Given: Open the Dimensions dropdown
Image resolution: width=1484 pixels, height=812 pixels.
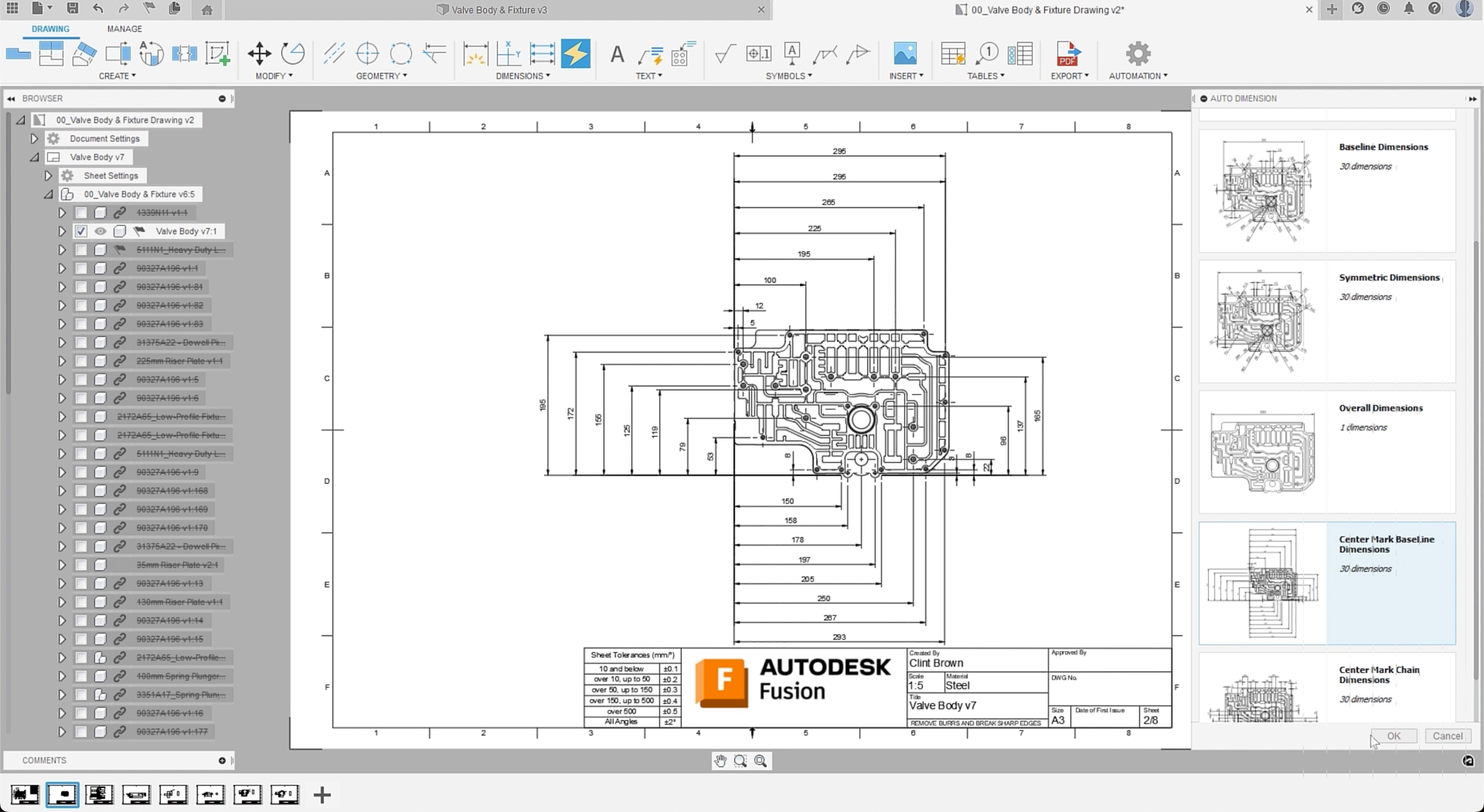Looking at the screenshot, I should [x=522, y=75].
